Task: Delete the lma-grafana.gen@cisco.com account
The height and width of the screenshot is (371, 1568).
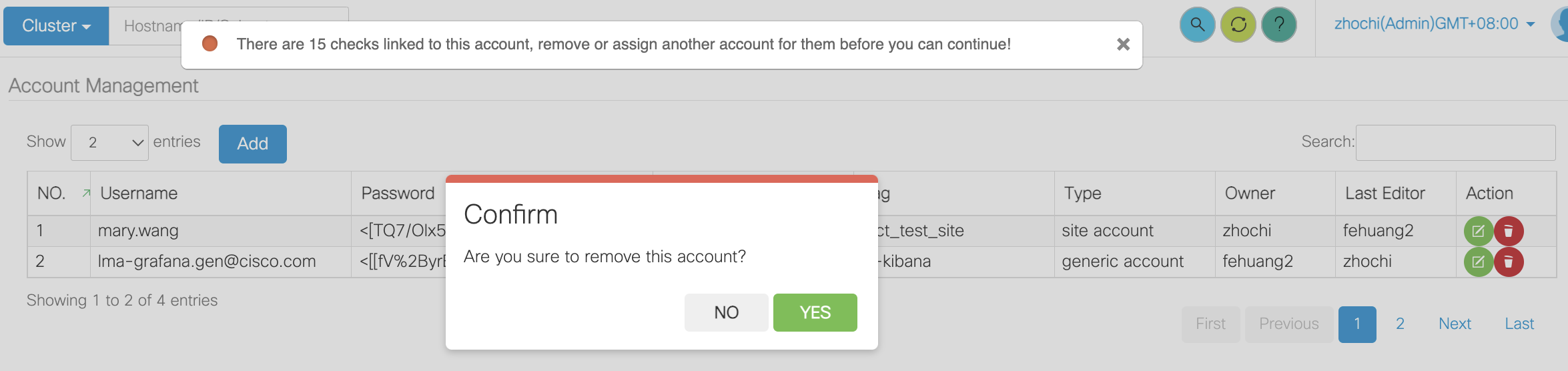Action: click(1509, 262)
